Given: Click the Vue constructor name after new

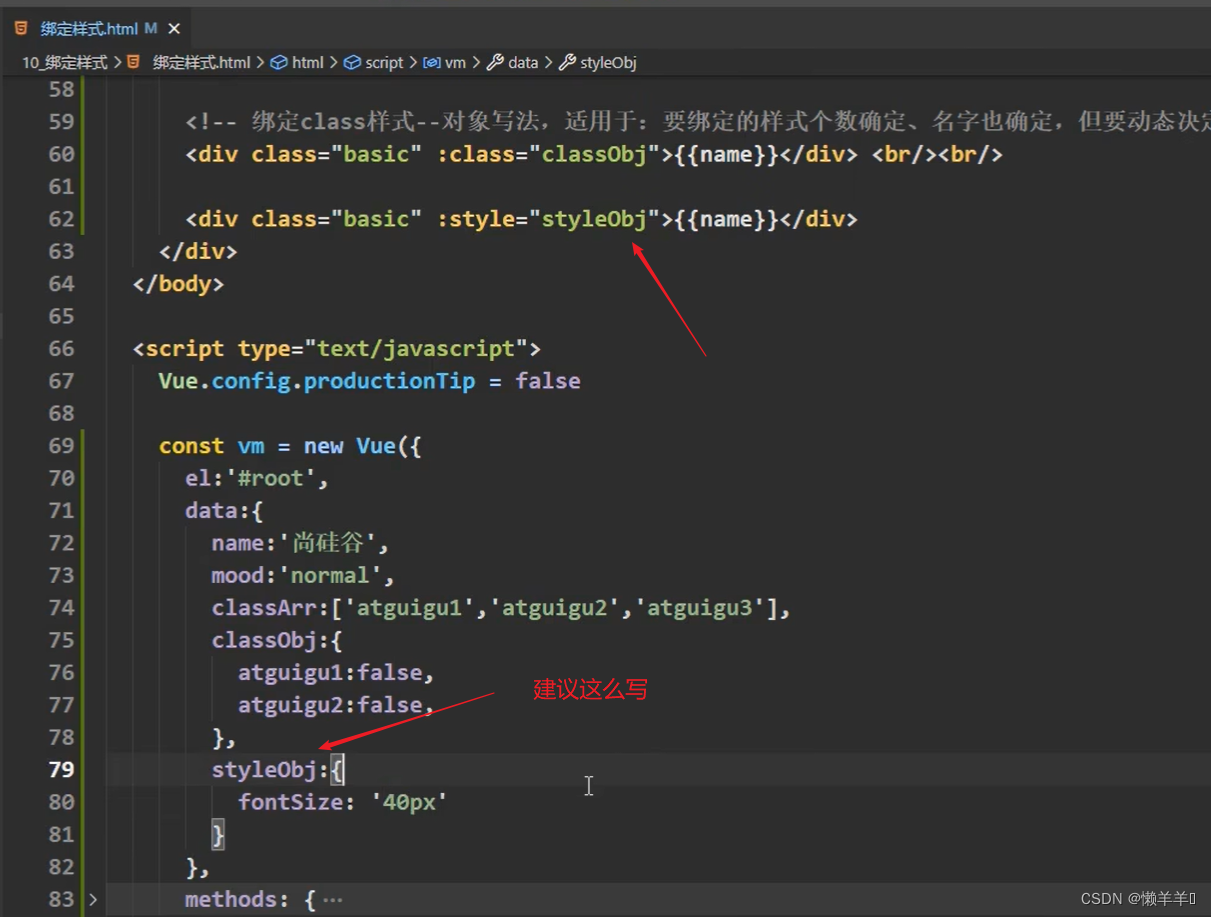Looking at the screenshot, I should 376,446.
